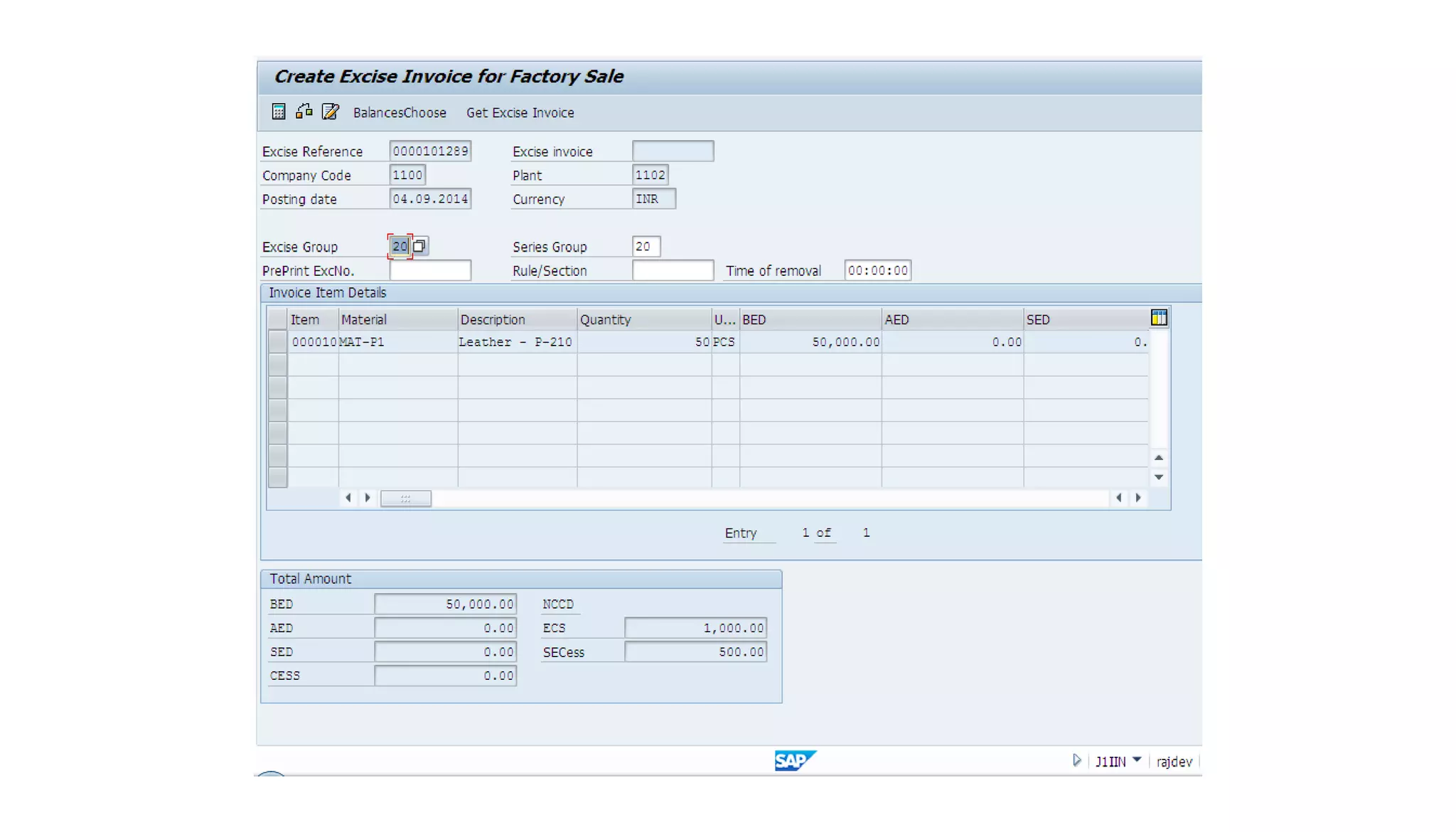Screen dimensions: 1456x832
Task: Open Excise Group value help button
Action: pos(419,246)
